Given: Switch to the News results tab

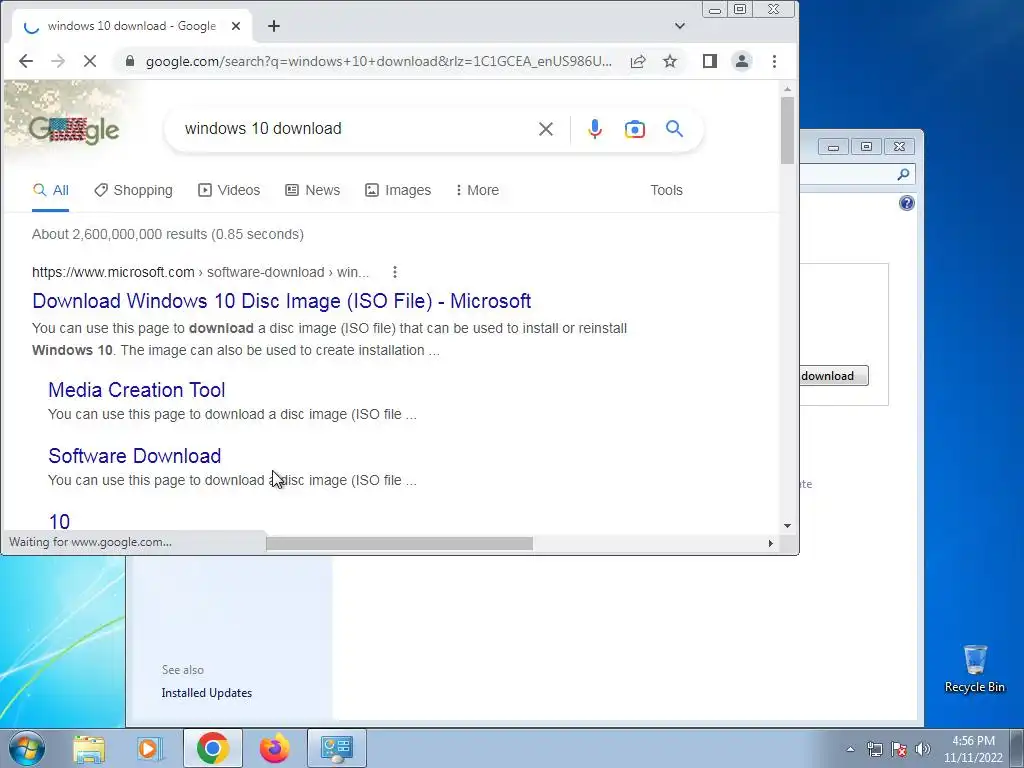Looking at the screenshot, I should point(313,190).
